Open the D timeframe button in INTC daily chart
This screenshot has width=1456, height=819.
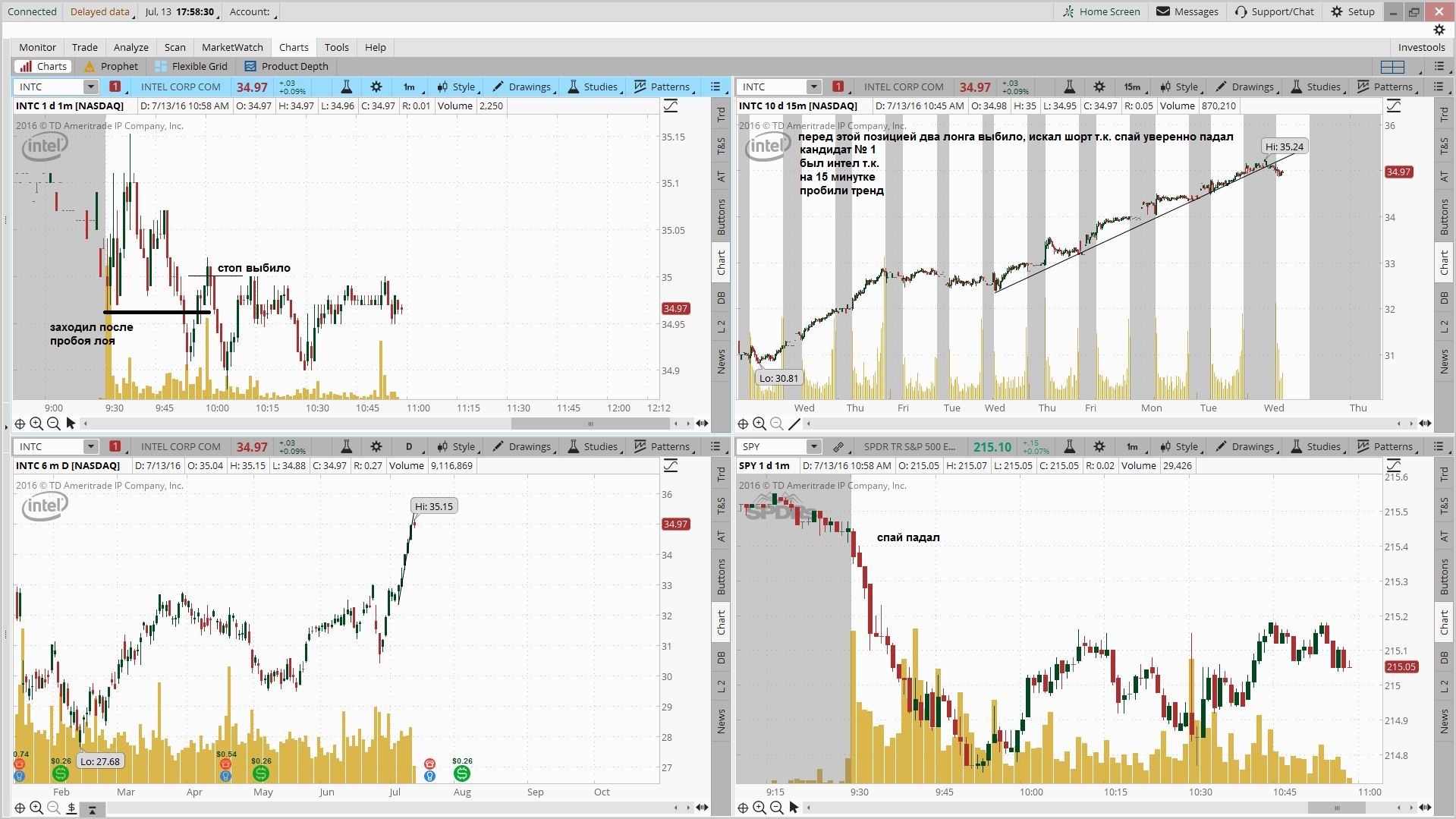410,446
